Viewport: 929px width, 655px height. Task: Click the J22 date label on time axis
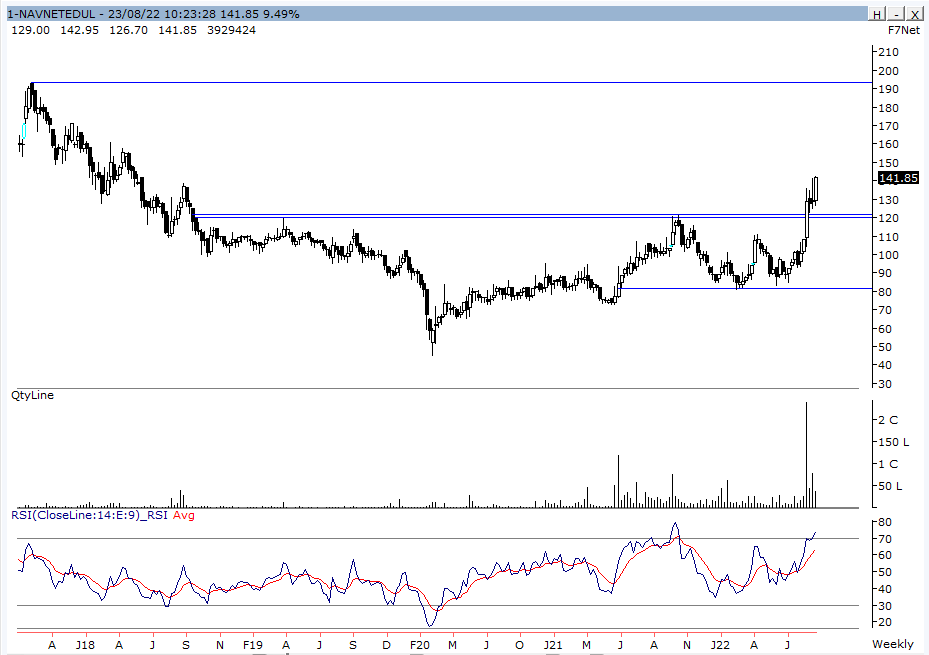[720, 645]
